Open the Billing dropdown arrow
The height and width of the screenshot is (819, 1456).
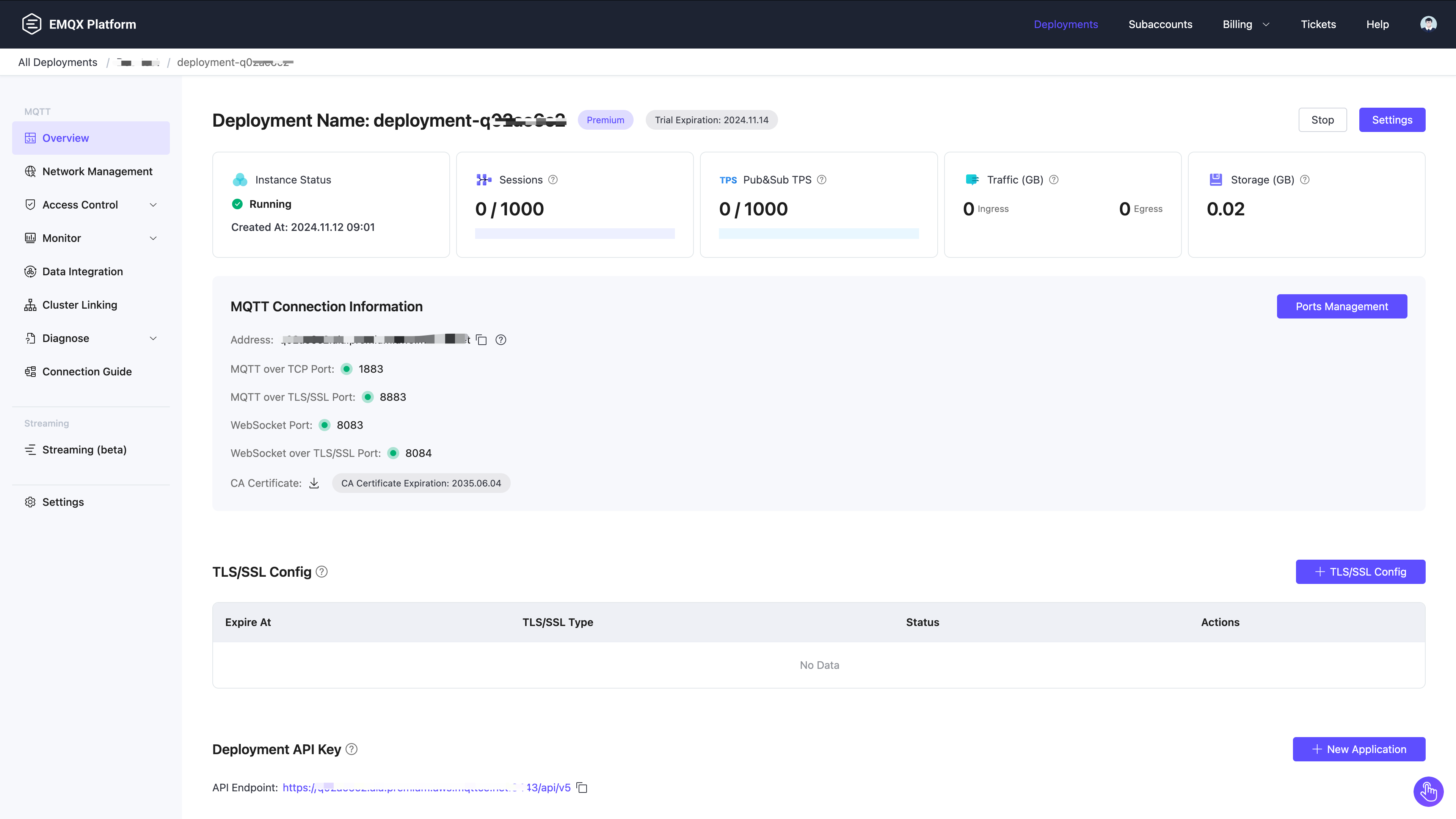pos(1266,24)
